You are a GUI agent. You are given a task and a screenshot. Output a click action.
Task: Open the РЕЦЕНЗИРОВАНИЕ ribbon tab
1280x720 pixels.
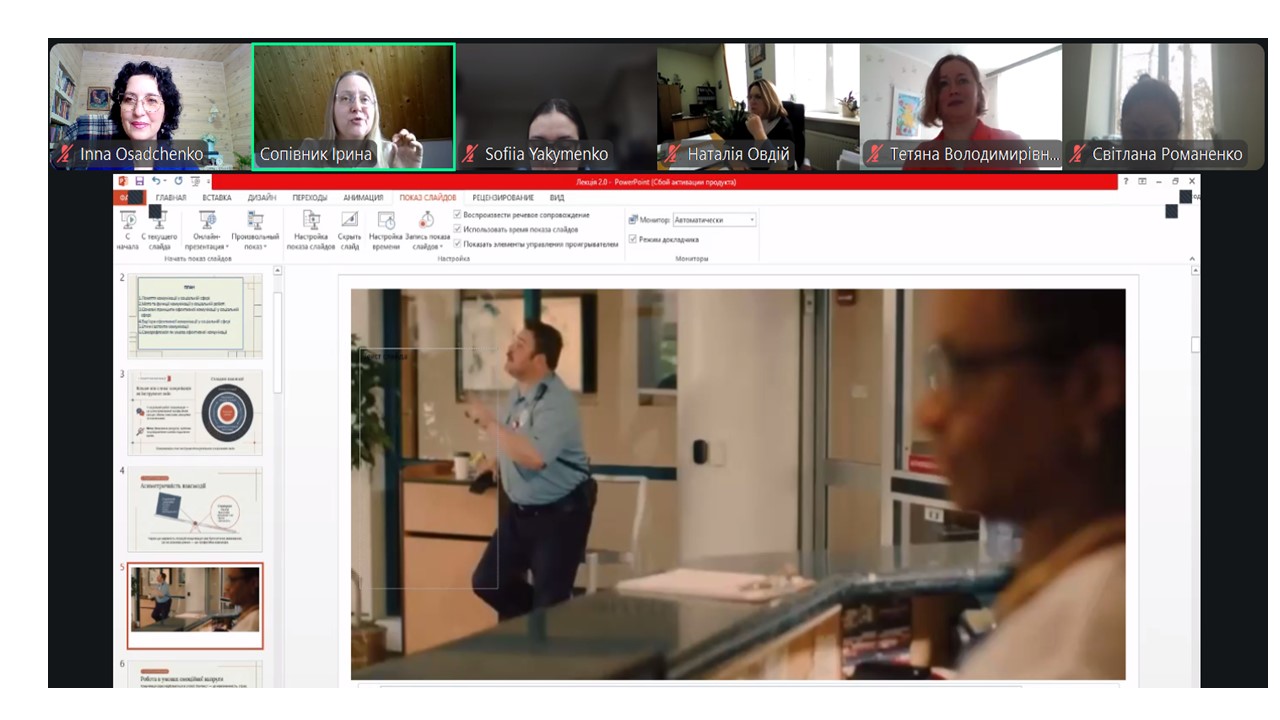point(503,198)
